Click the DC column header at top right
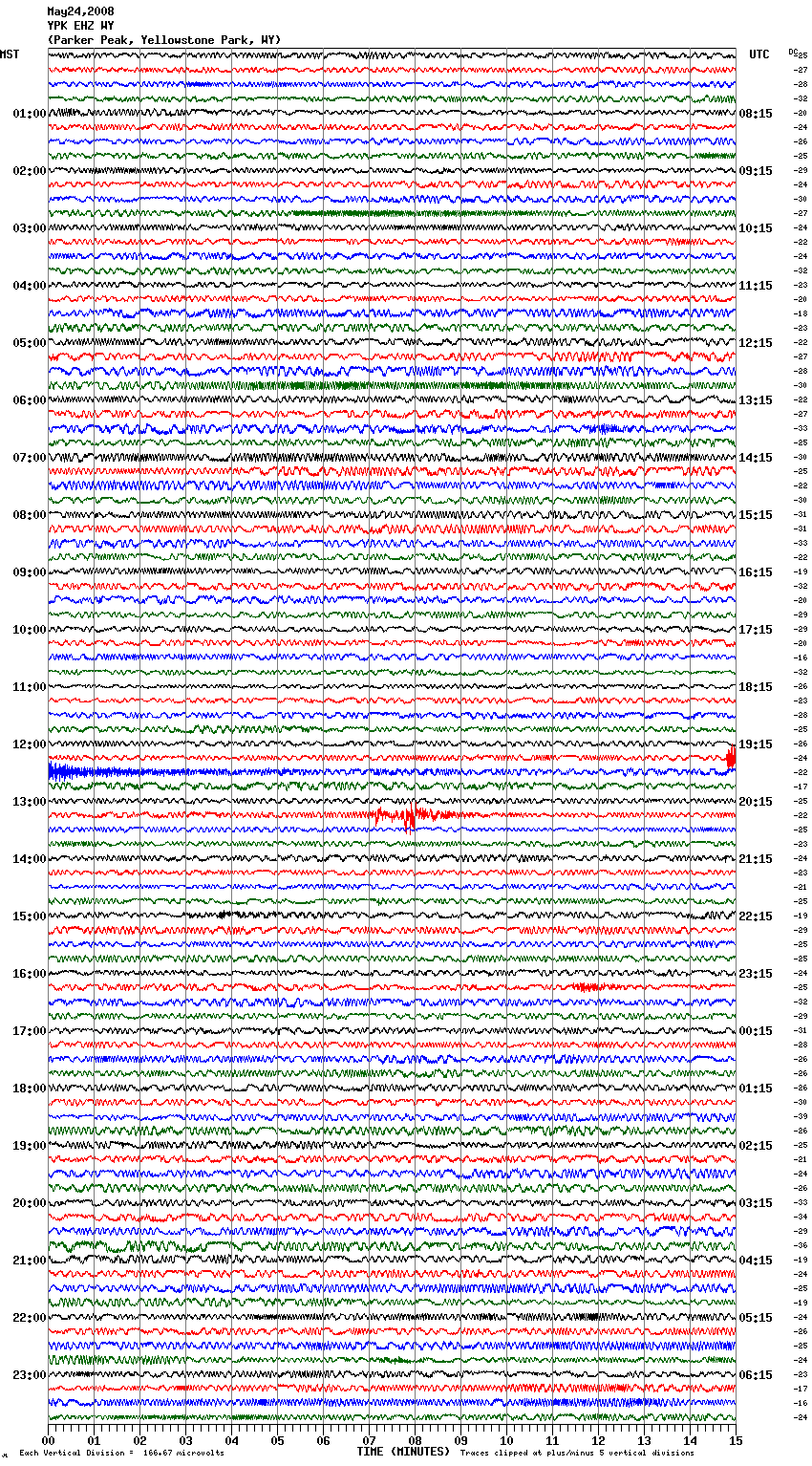This screenshot has height=1466, width=812. click(793, 52)
